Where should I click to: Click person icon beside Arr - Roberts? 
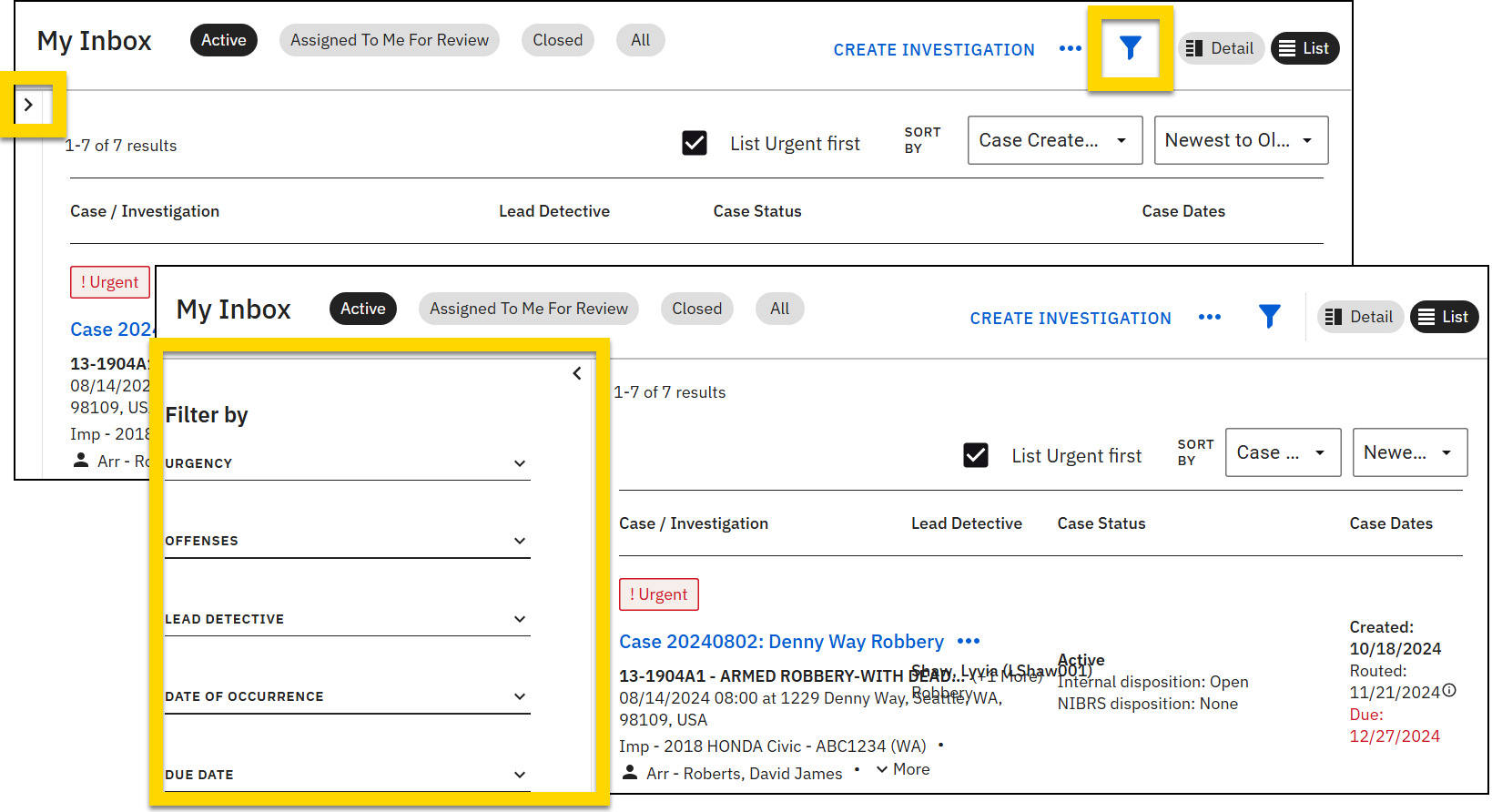(x=629, y=772)
